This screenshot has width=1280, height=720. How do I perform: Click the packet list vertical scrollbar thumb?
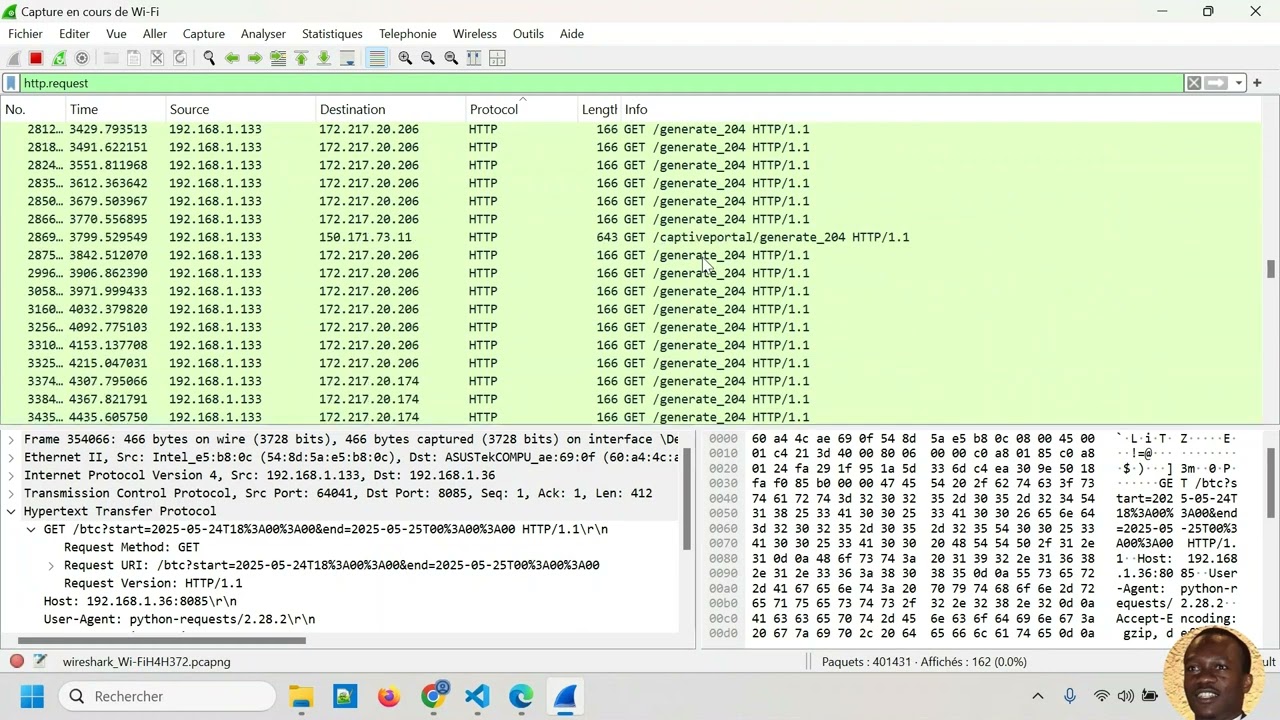coord(1271,269)
